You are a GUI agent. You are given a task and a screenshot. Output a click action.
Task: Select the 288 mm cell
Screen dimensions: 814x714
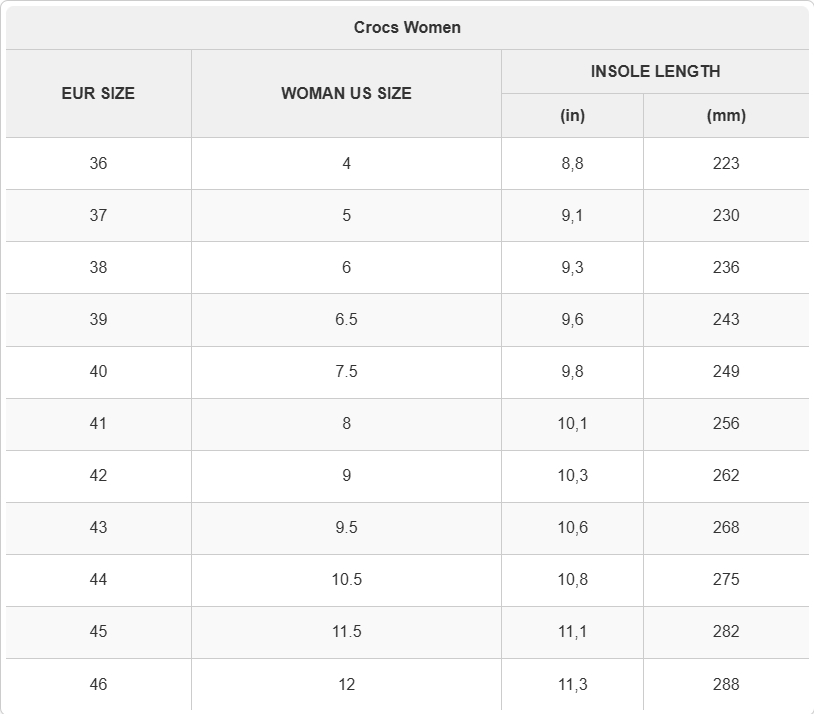[726, 684]
